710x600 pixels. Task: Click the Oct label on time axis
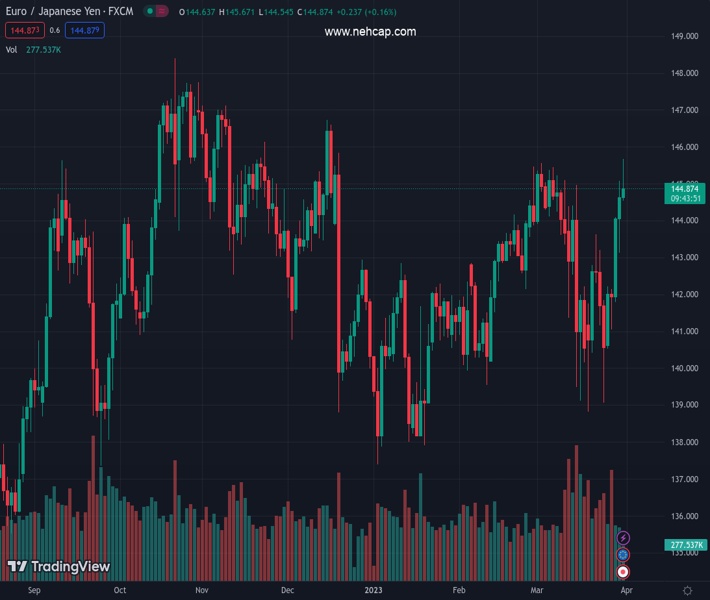tap(119, 591)
